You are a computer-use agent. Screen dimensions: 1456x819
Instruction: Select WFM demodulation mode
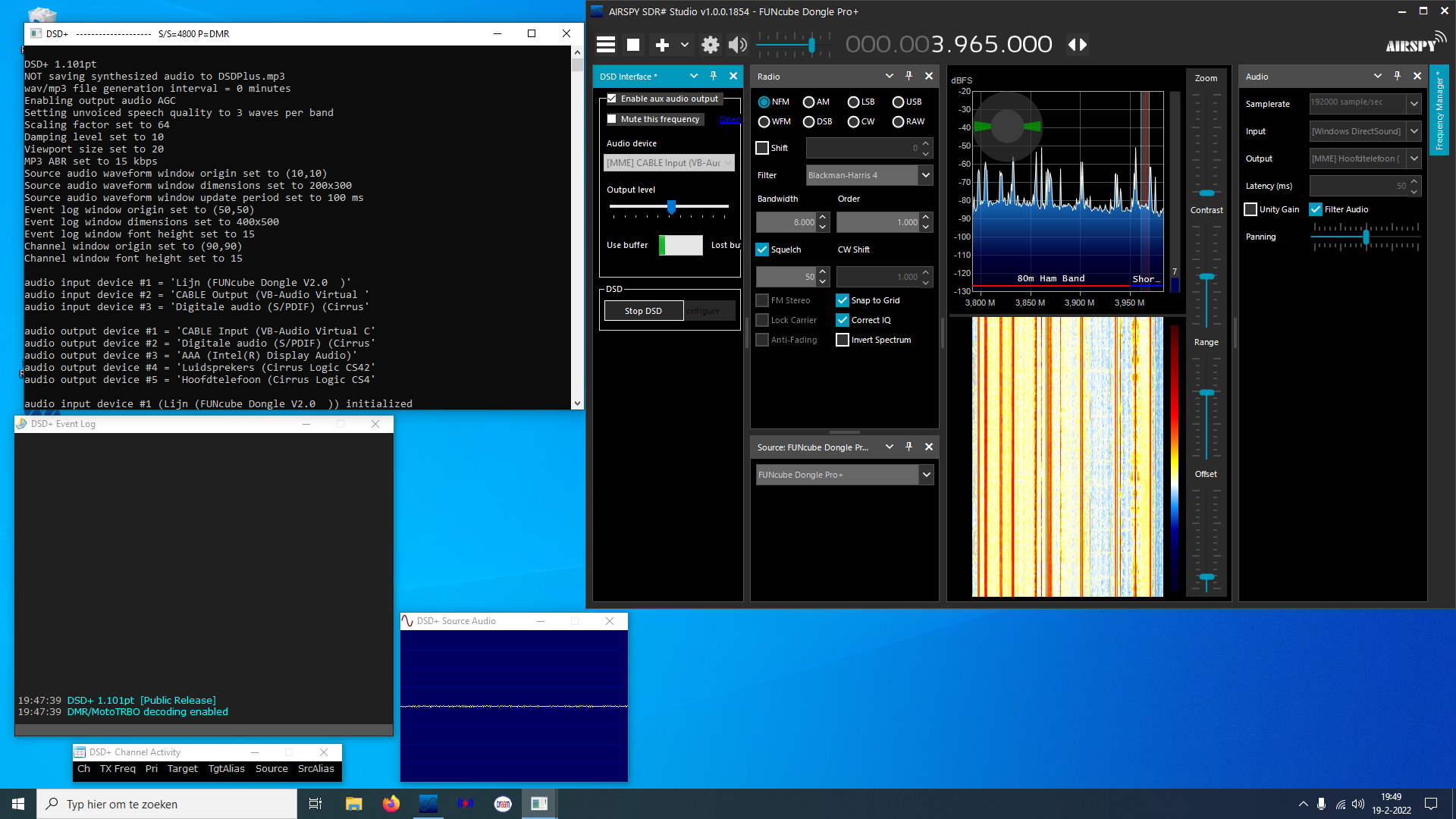(x=764, y=121)
